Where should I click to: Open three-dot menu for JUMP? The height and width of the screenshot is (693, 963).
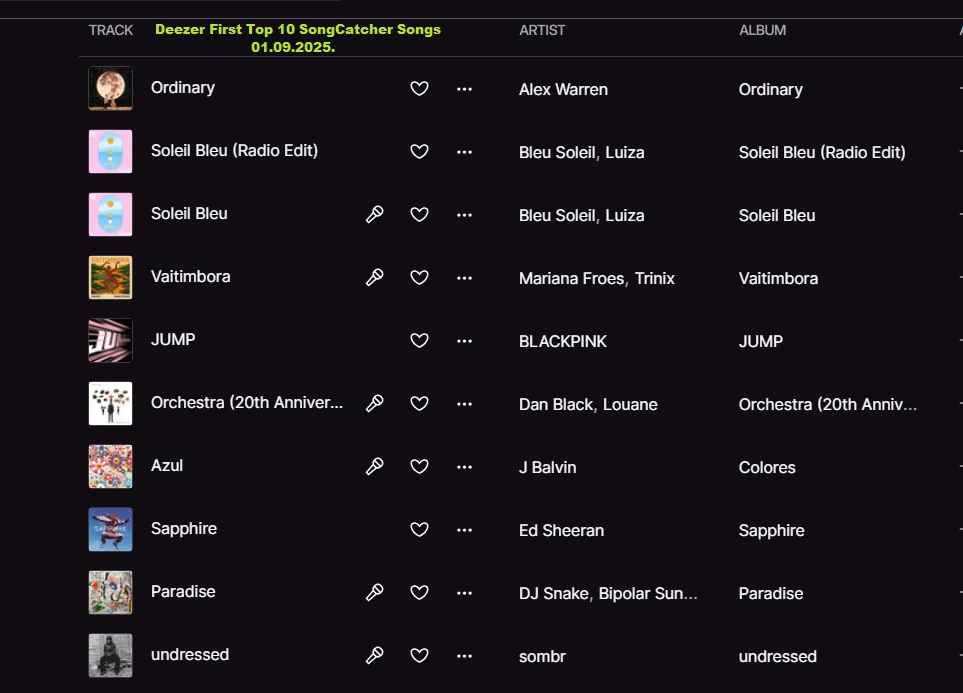coord(464,341)
